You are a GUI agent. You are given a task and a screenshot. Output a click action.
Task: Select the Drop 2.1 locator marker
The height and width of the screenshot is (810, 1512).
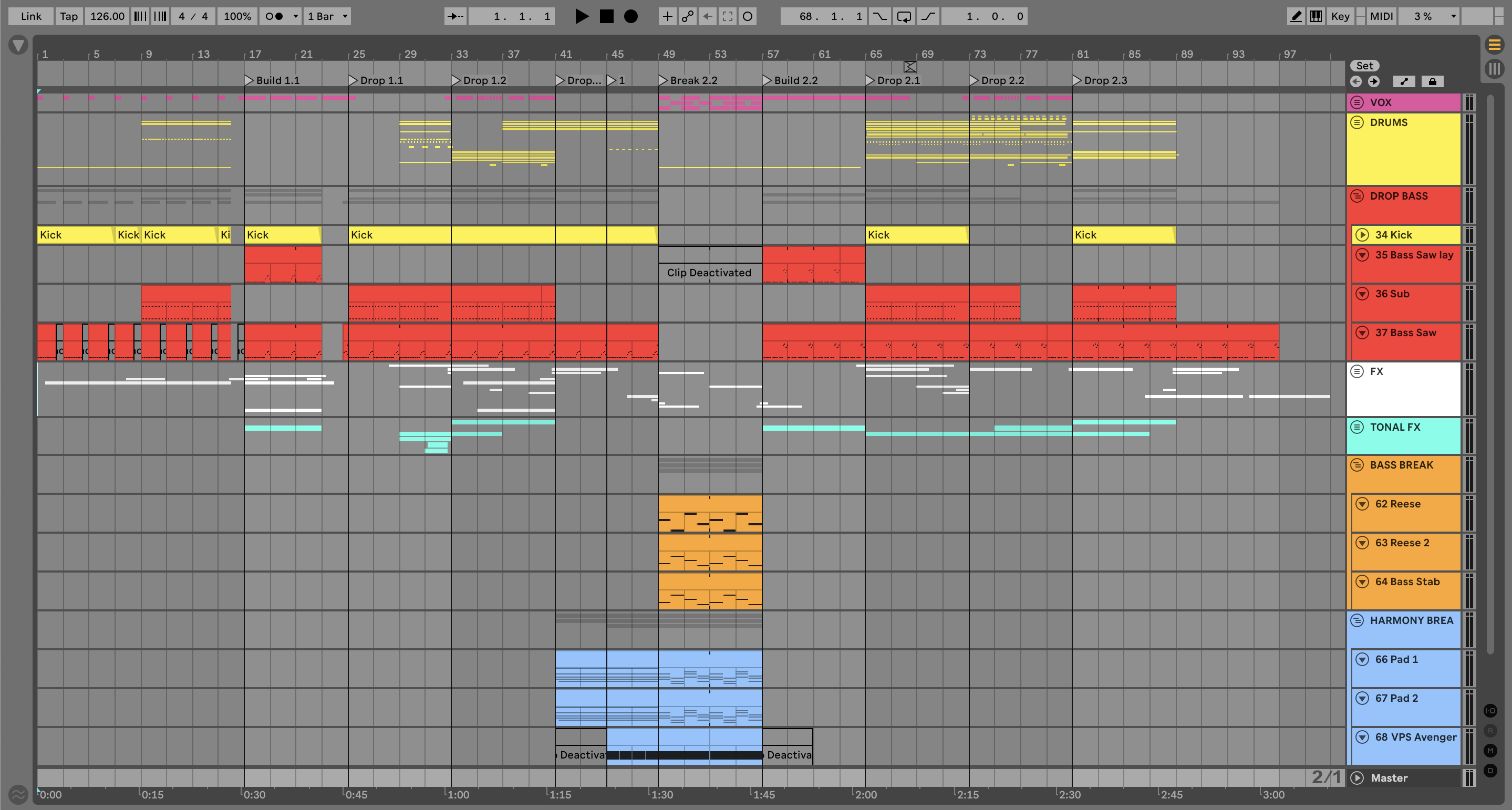tap(870, 80)
